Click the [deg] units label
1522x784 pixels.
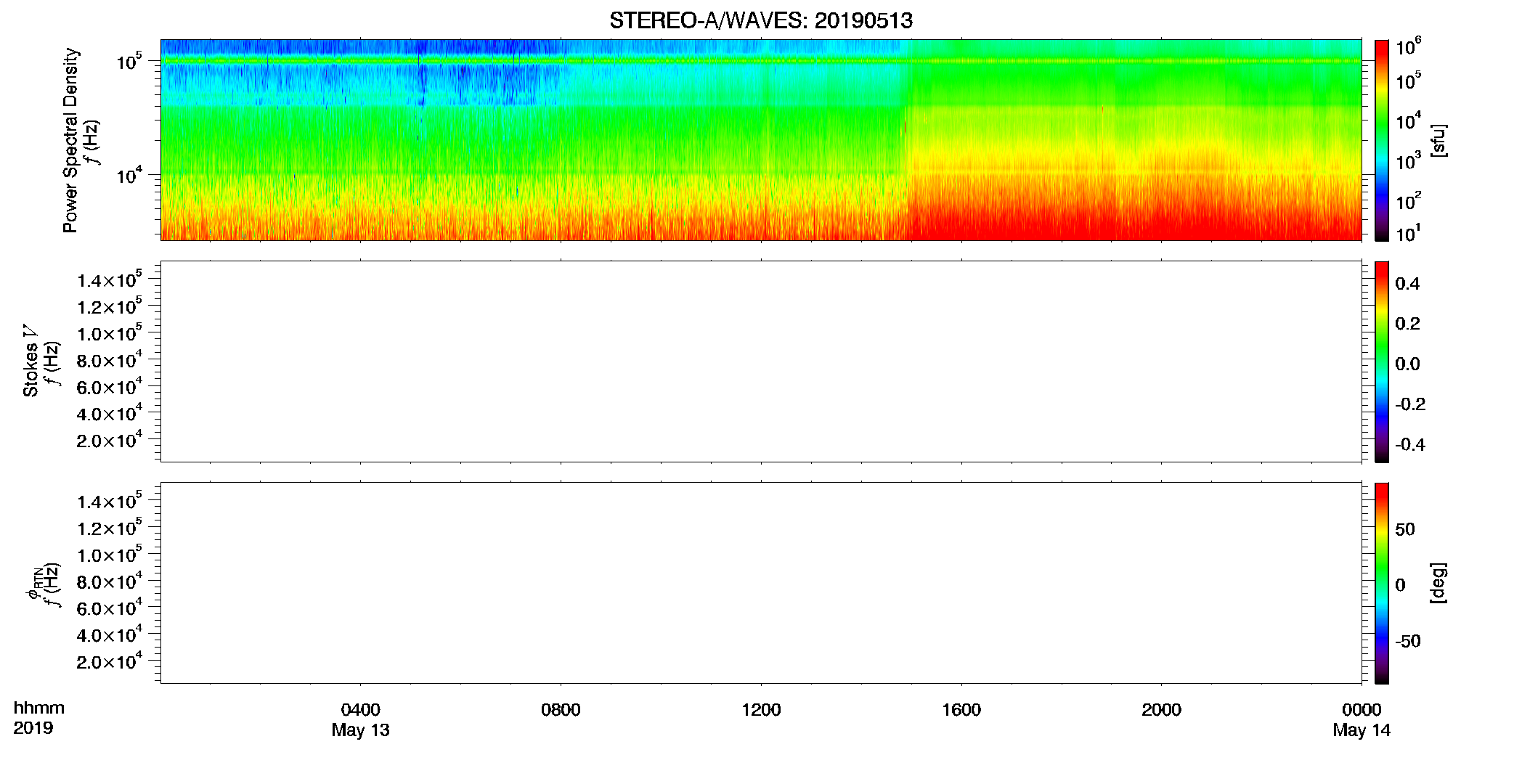[x=1438, y=583]
